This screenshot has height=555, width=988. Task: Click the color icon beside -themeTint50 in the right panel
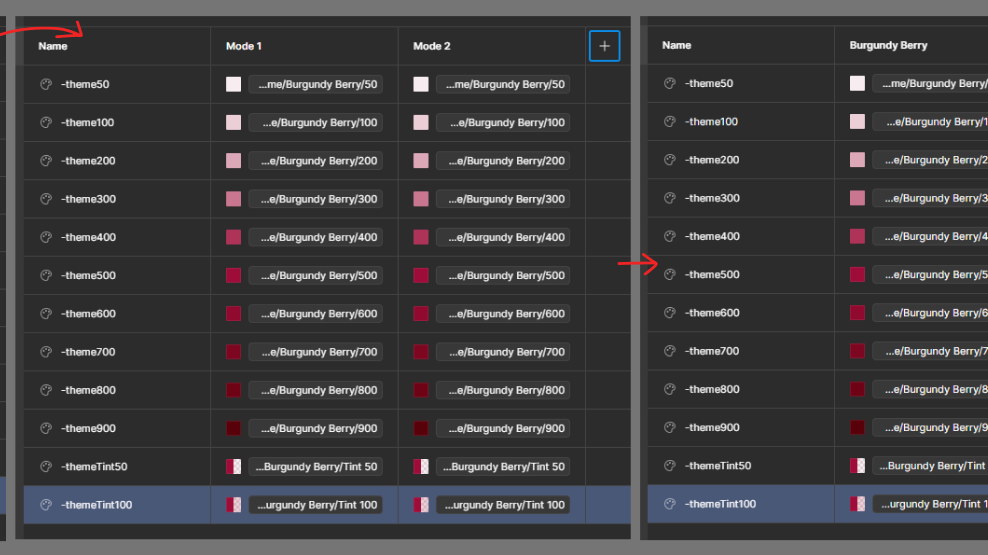pyautogui.click(x=670, y=466)
